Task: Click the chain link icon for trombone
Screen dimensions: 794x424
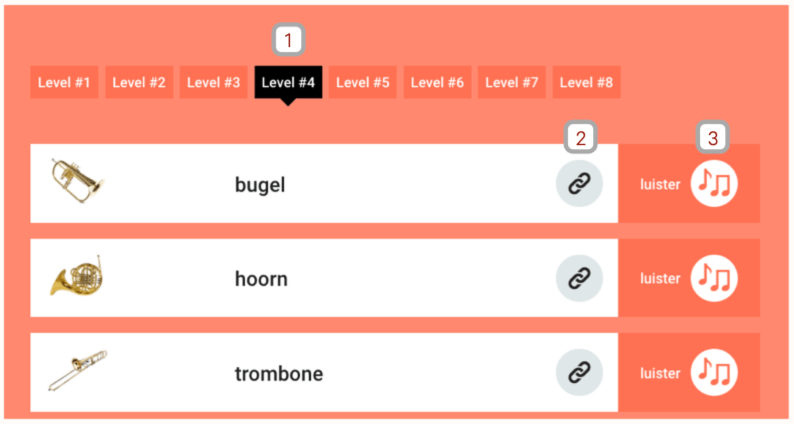Action: [579, 372]
